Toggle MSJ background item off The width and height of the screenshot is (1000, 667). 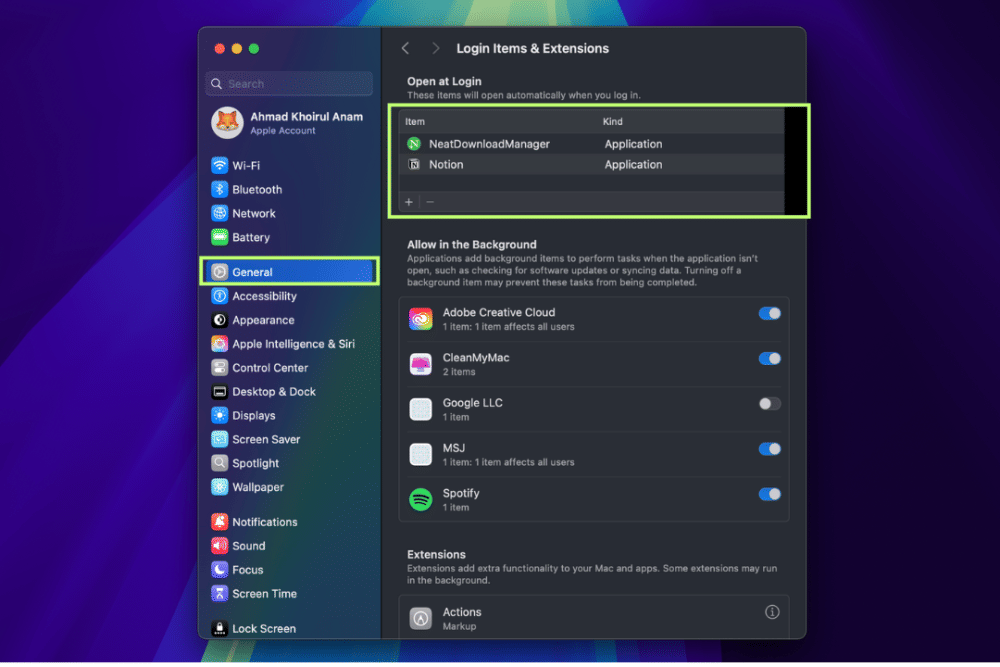tap(769, 449)
